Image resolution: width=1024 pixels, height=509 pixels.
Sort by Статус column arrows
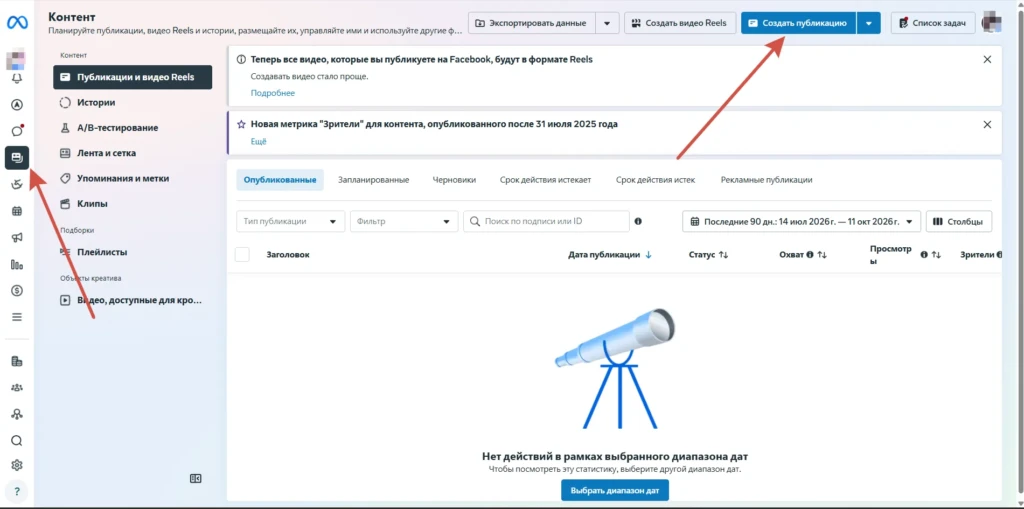click(x=723, y=255)
